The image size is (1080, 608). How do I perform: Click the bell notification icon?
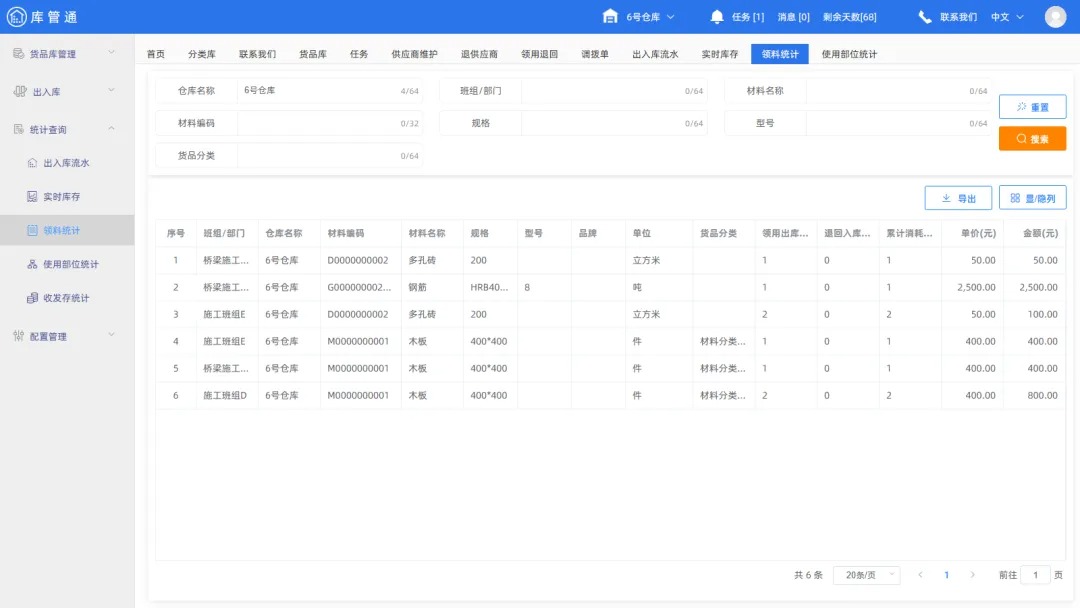coord(715,15)
